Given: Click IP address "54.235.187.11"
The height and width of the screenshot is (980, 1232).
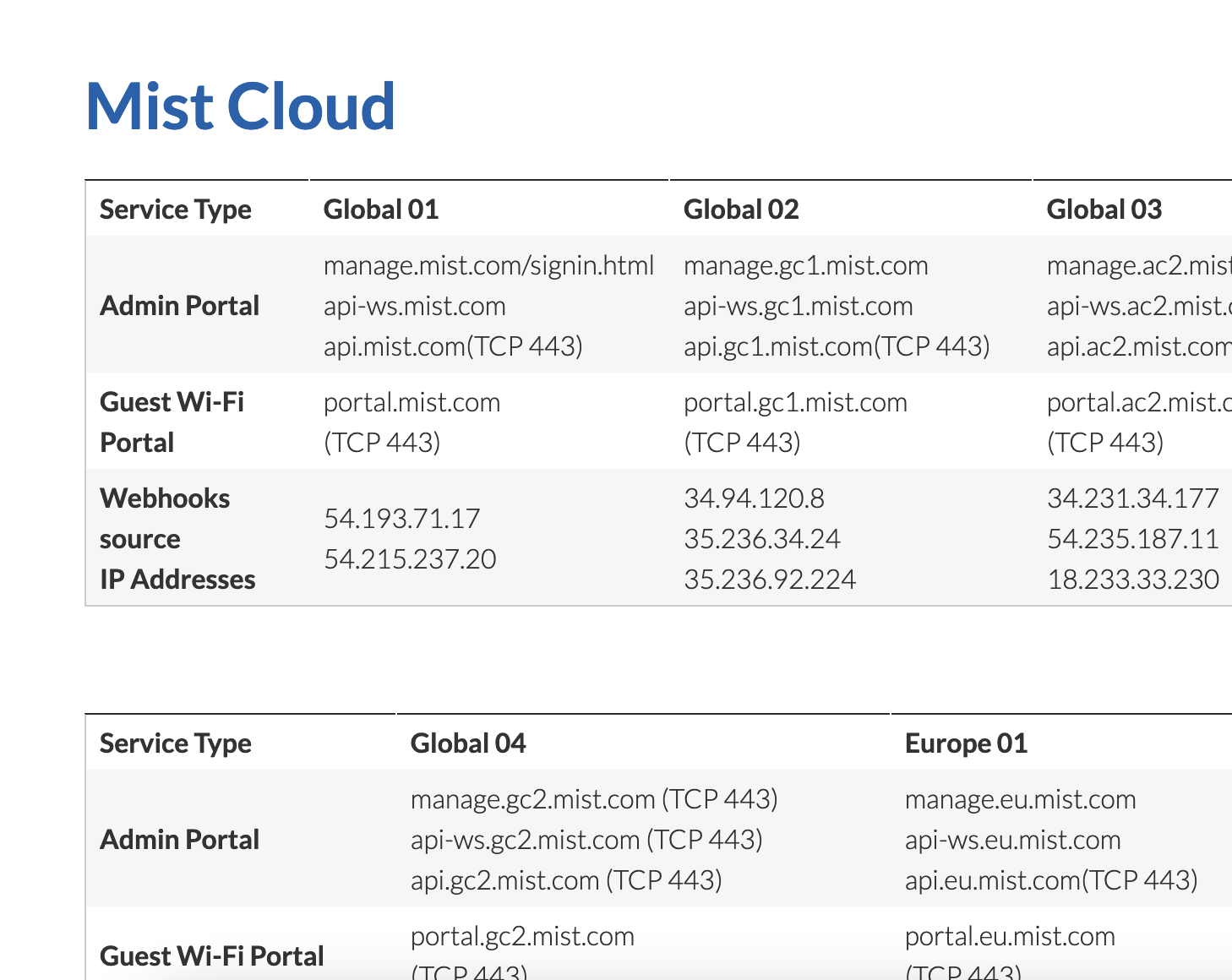Looking at the screenshot, I should point(1133,539).
